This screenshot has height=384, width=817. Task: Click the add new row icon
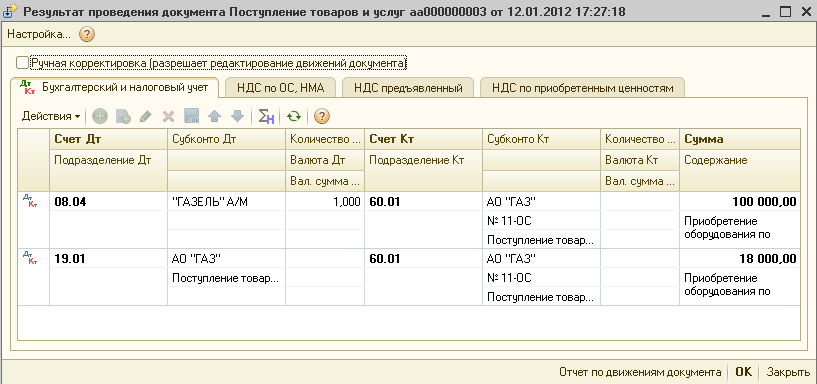tap(100, 116)
